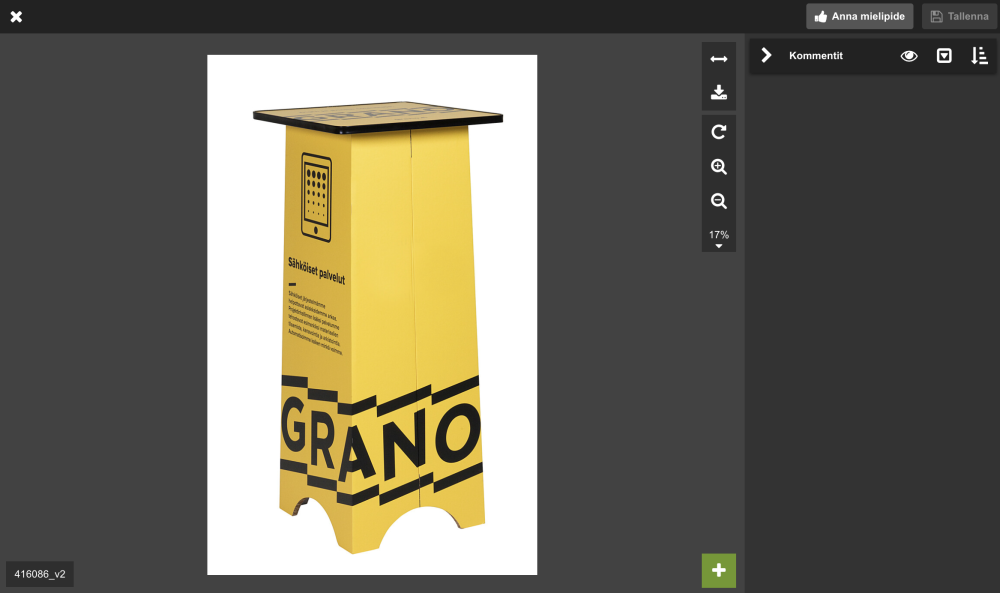Sort comments with the sort order icon
1000x593 pixels.
coord(979,56)
